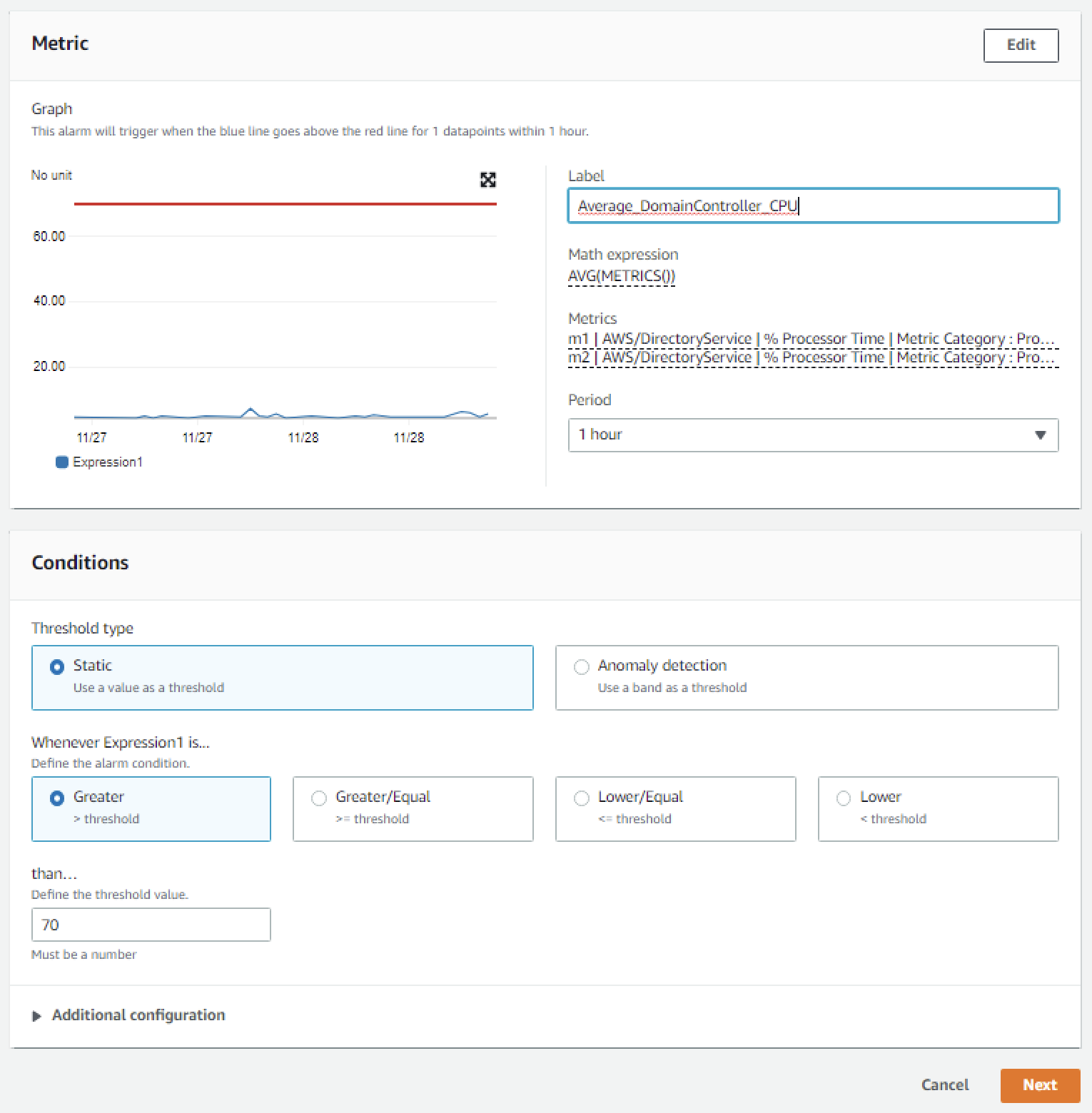Click the Edit button for the Metric
This screenshot has width=1092, height=1113.
(x=1020, y=45)
